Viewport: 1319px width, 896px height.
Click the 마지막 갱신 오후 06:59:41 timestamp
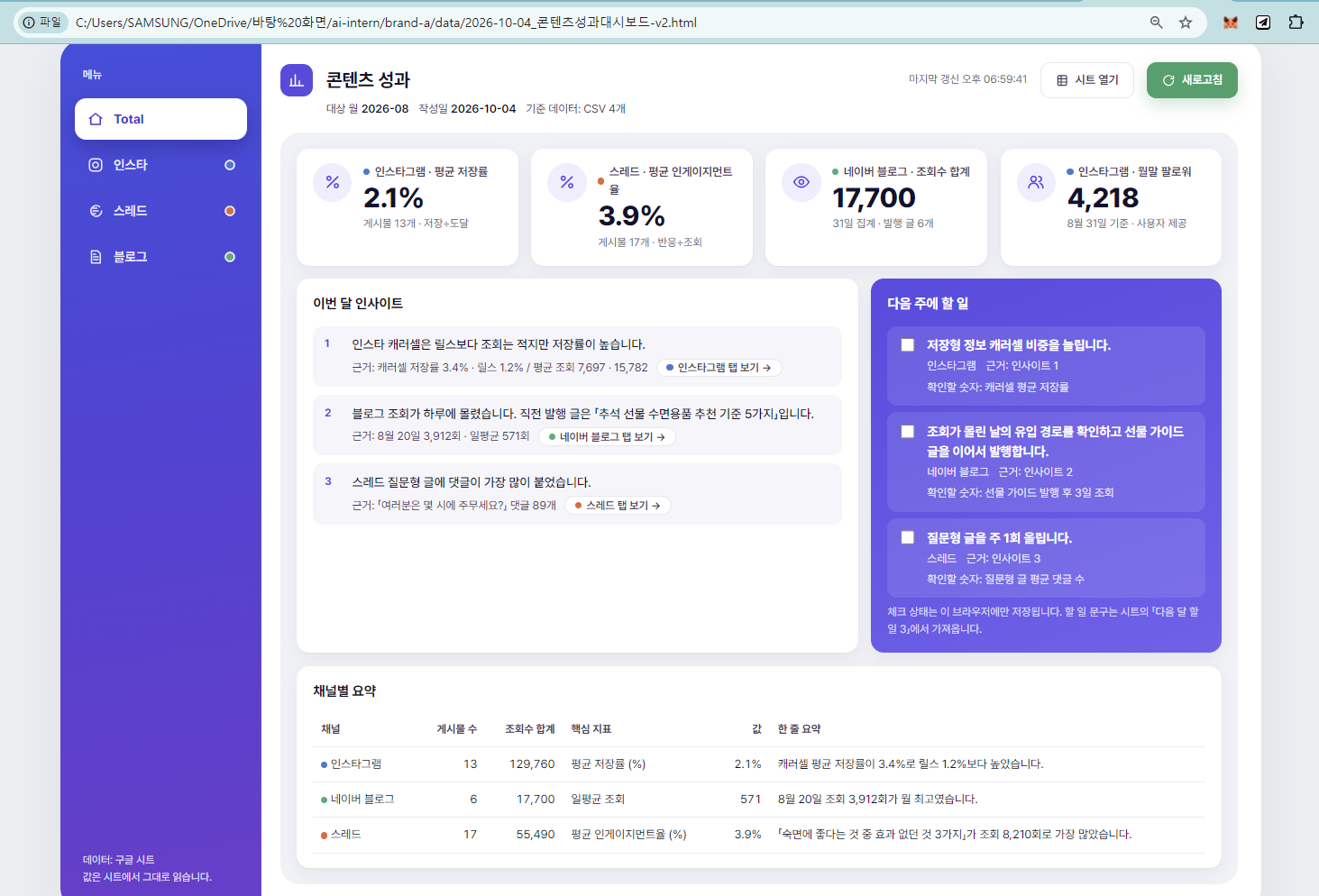coord(967,79)
